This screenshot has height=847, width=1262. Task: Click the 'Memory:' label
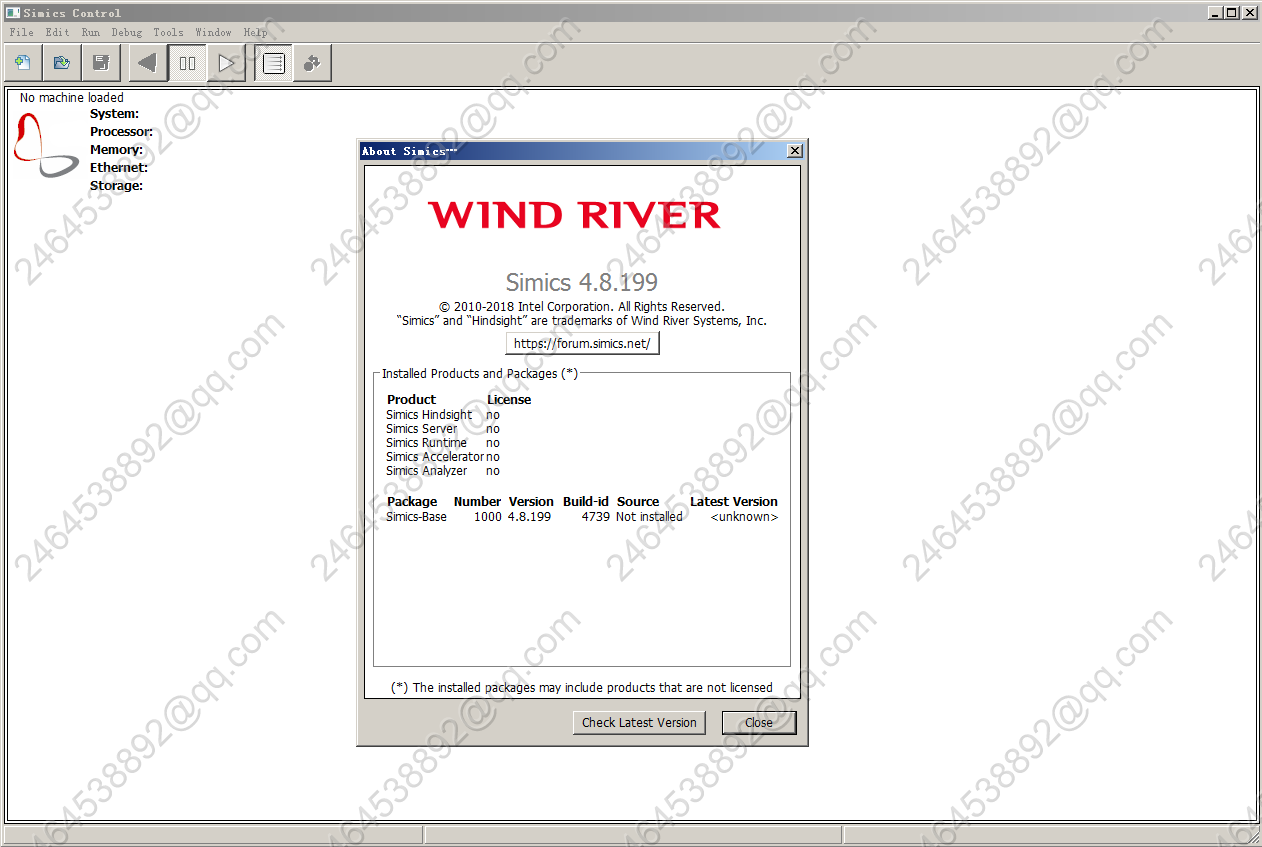pos(116,150)
